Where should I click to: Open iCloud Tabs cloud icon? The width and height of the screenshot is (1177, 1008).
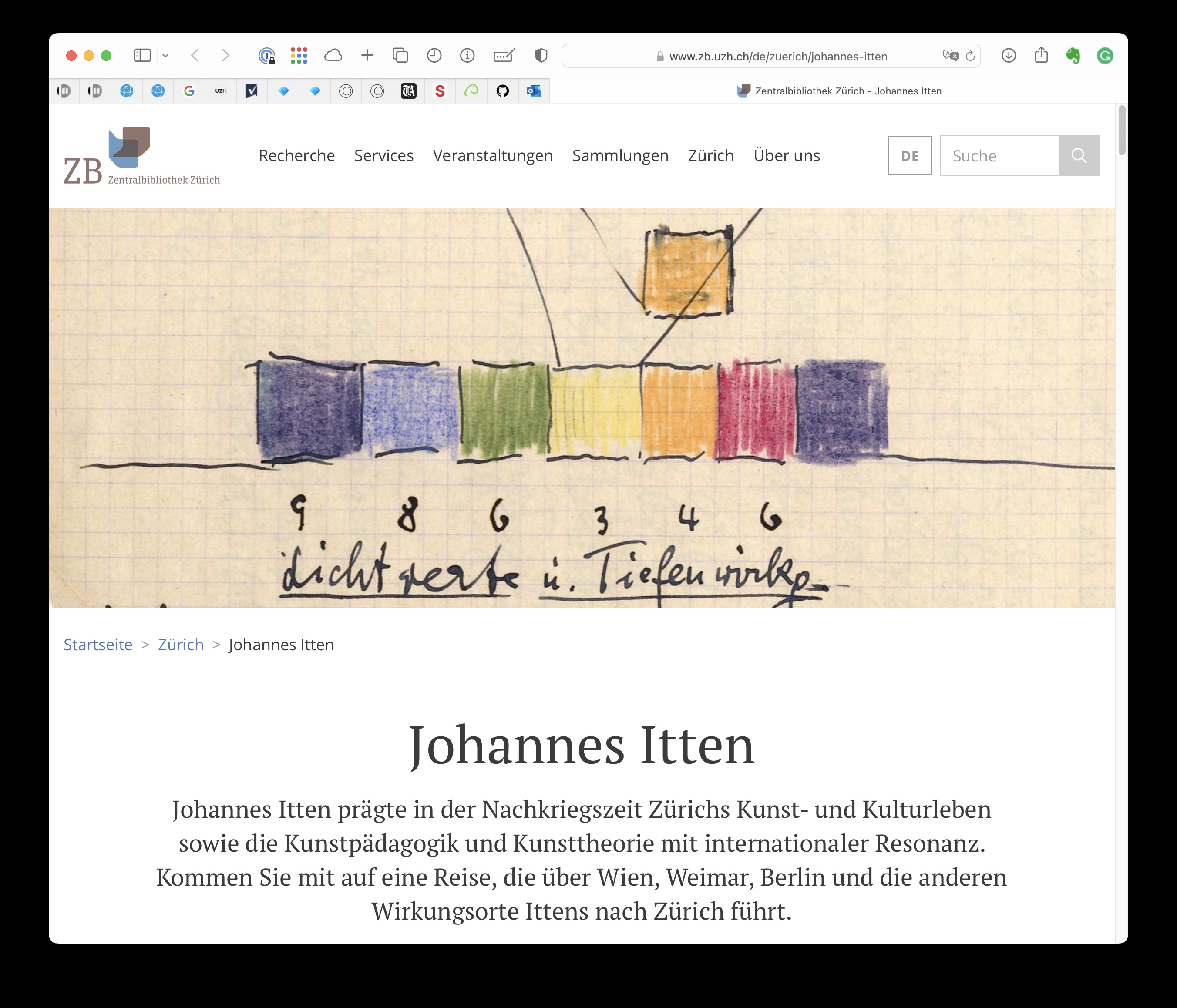point(333,56)
